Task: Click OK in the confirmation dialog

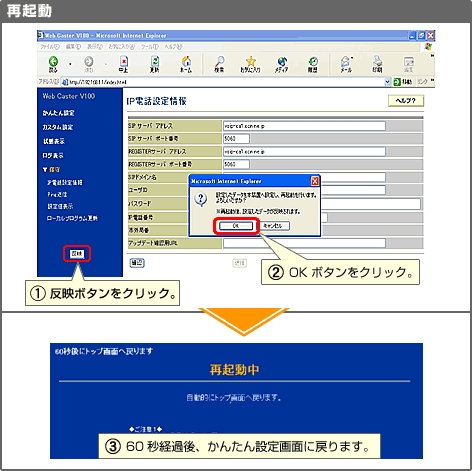Action: coord(236,226)
